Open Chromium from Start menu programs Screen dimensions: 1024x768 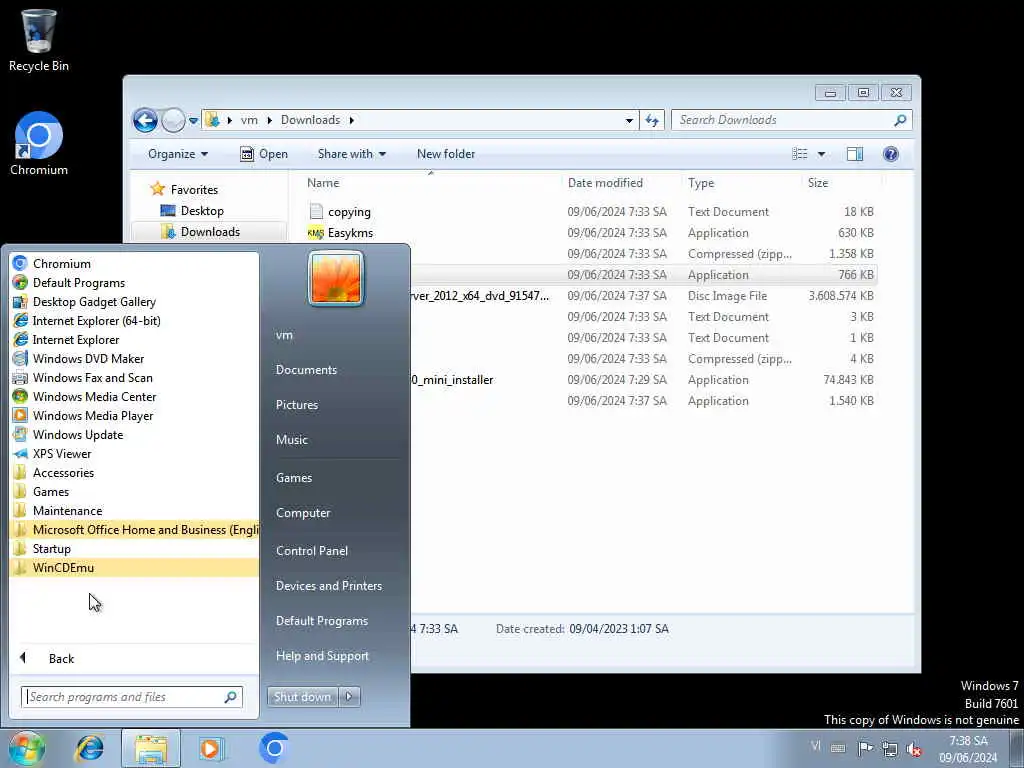[135, 264]
